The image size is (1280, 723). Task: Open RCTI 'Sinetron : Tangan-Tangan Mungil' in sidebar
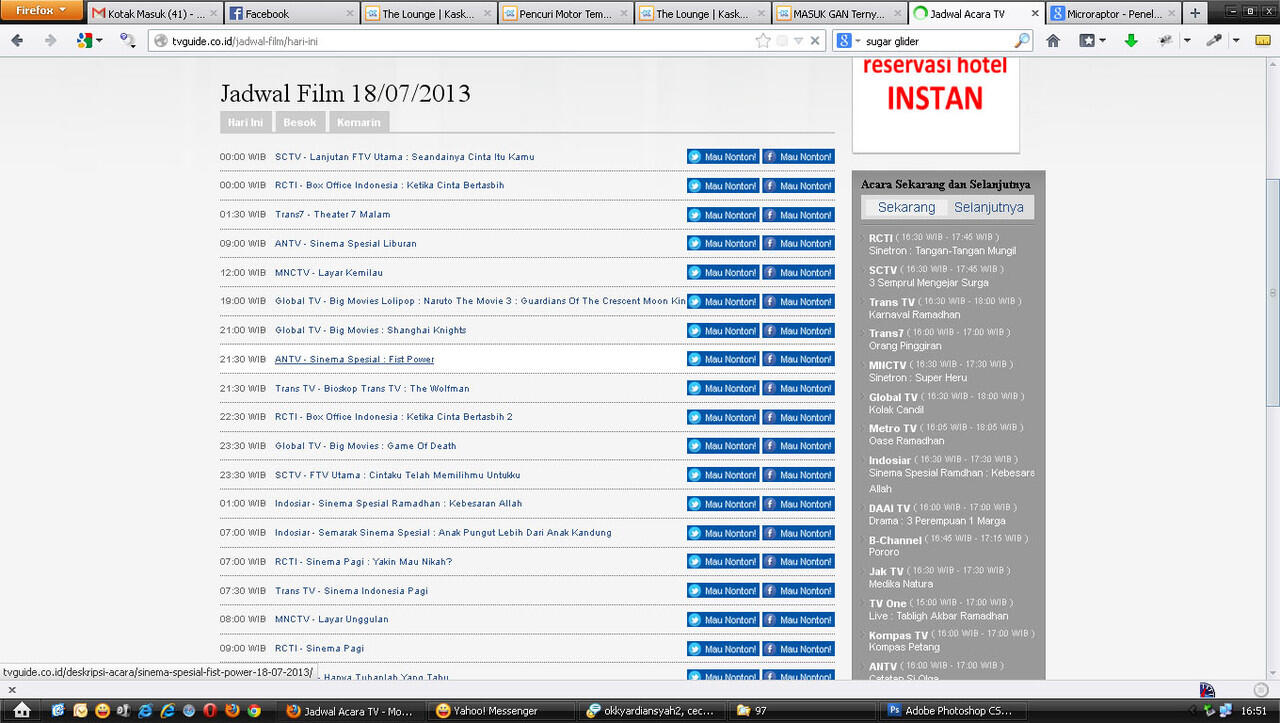[942, 251]
